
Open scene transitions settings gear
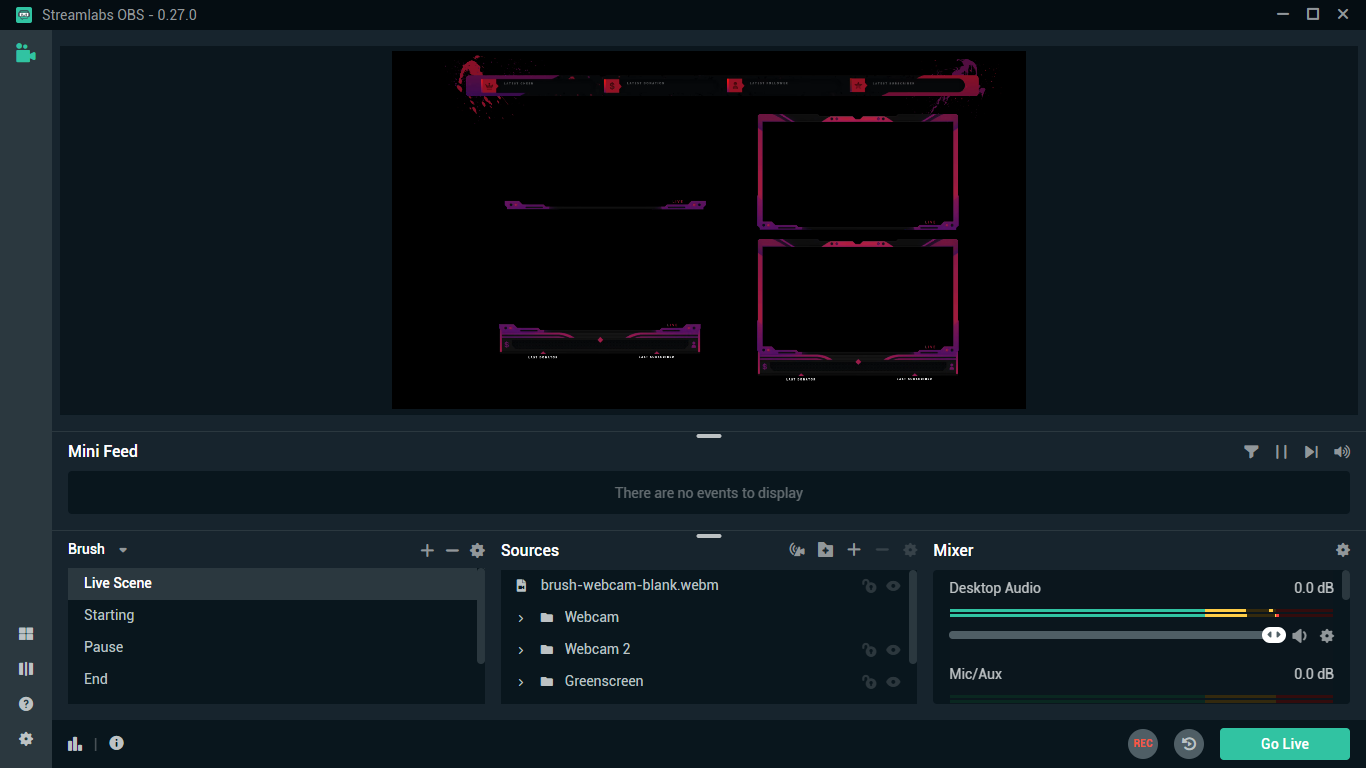tap(478, 551)
